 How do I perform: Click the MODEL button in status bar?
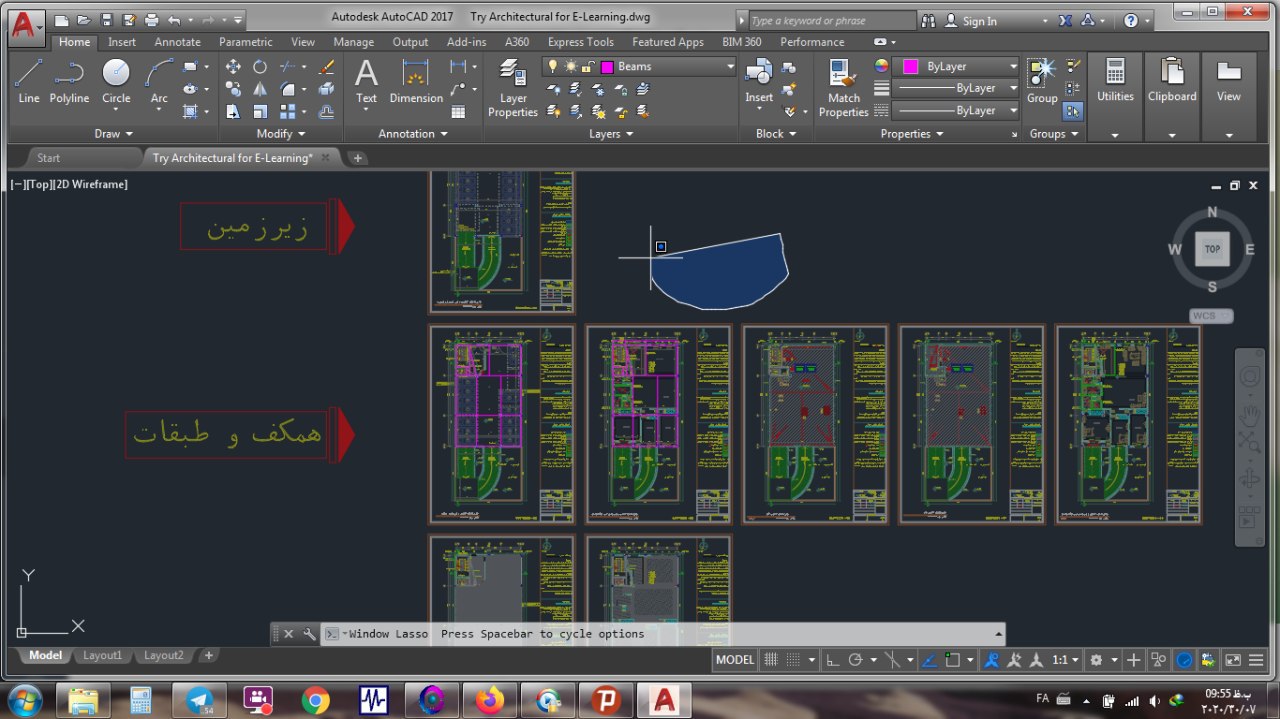735,660
